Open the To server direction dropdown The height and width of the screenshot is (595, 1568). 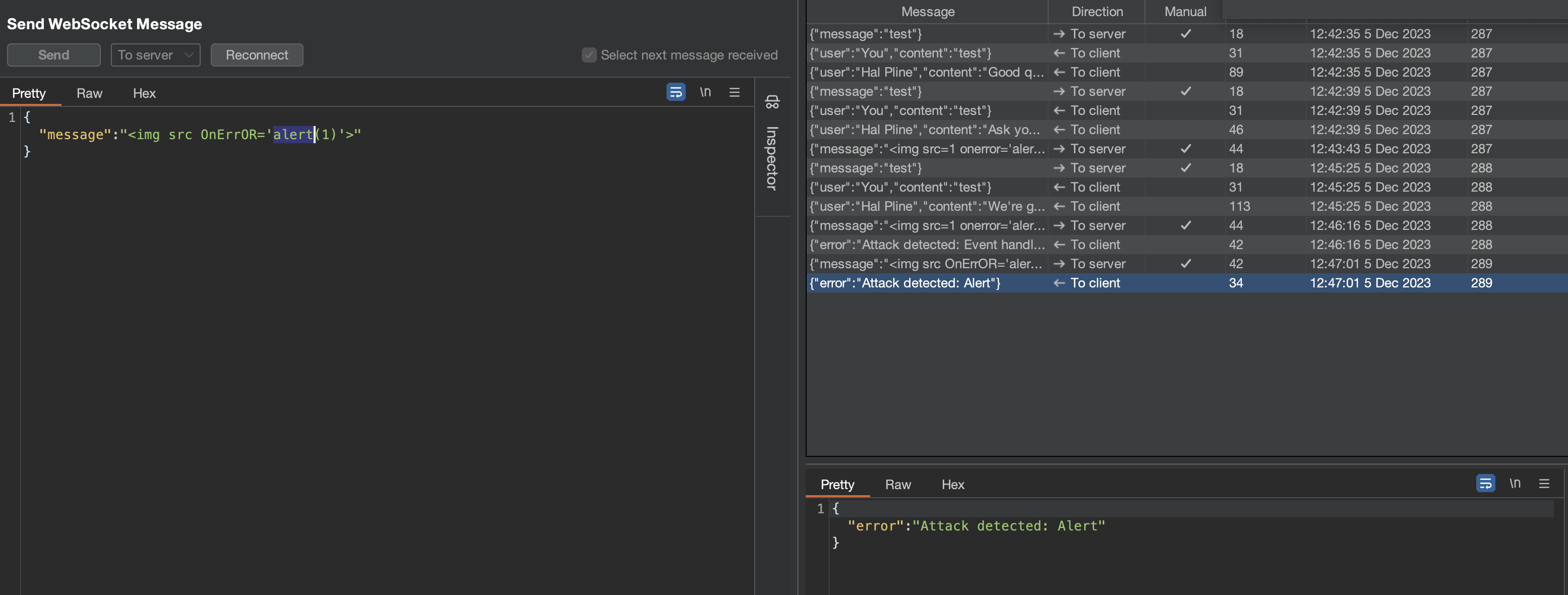click(x=155, y=55)
